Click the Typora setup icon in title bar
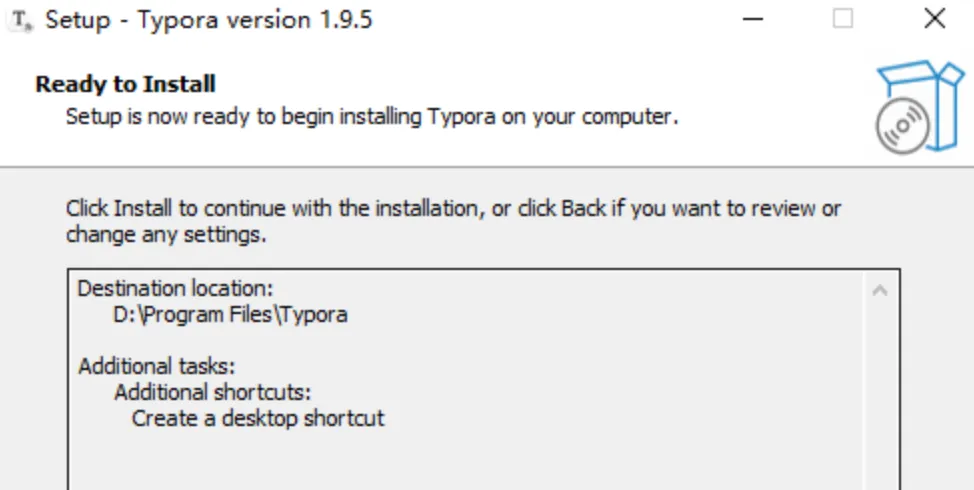Viewport: 974px width, 490px height. pyautogui.click(x=22, y=20)
